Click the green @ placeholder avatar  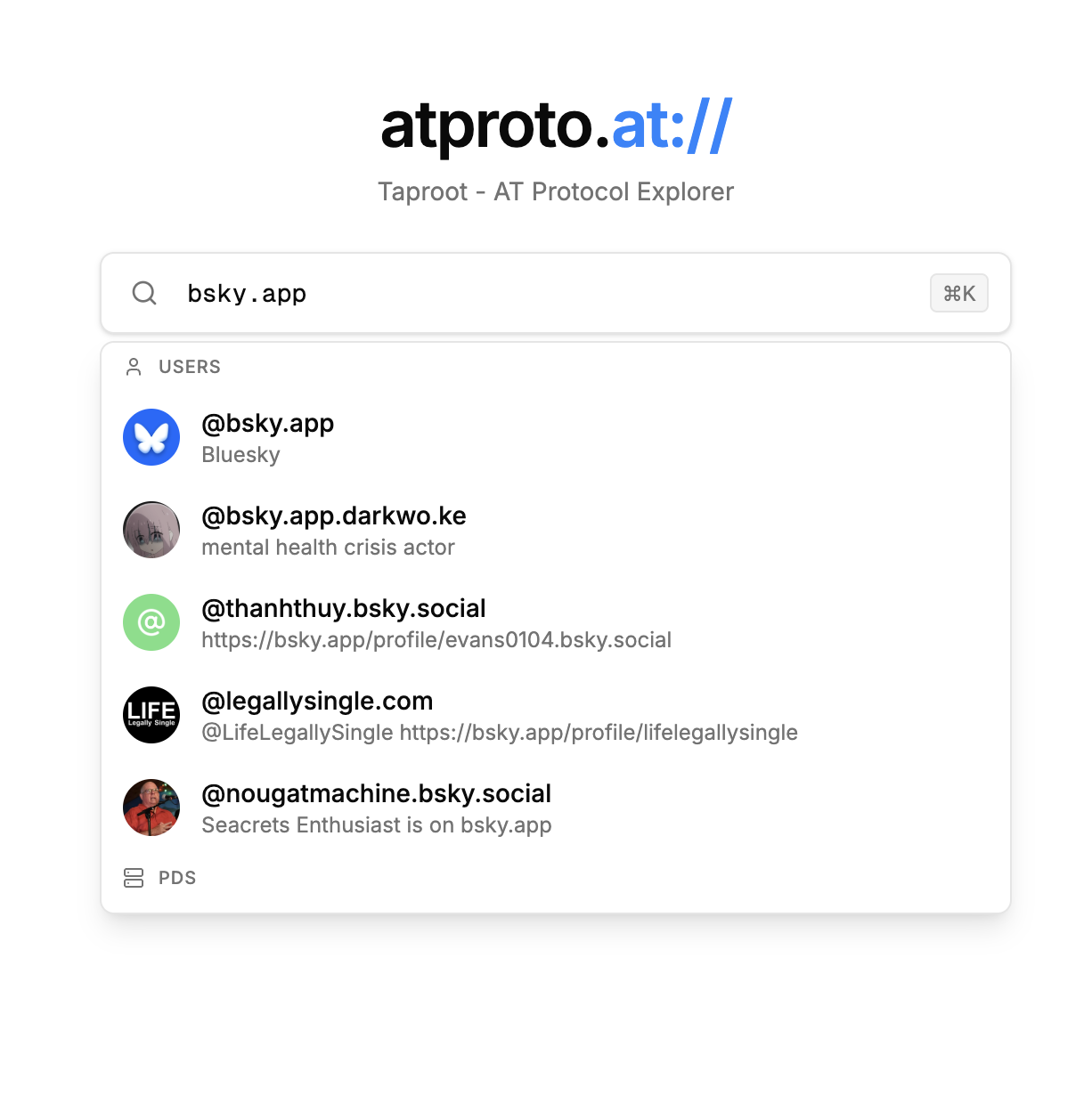click(151, 622)
